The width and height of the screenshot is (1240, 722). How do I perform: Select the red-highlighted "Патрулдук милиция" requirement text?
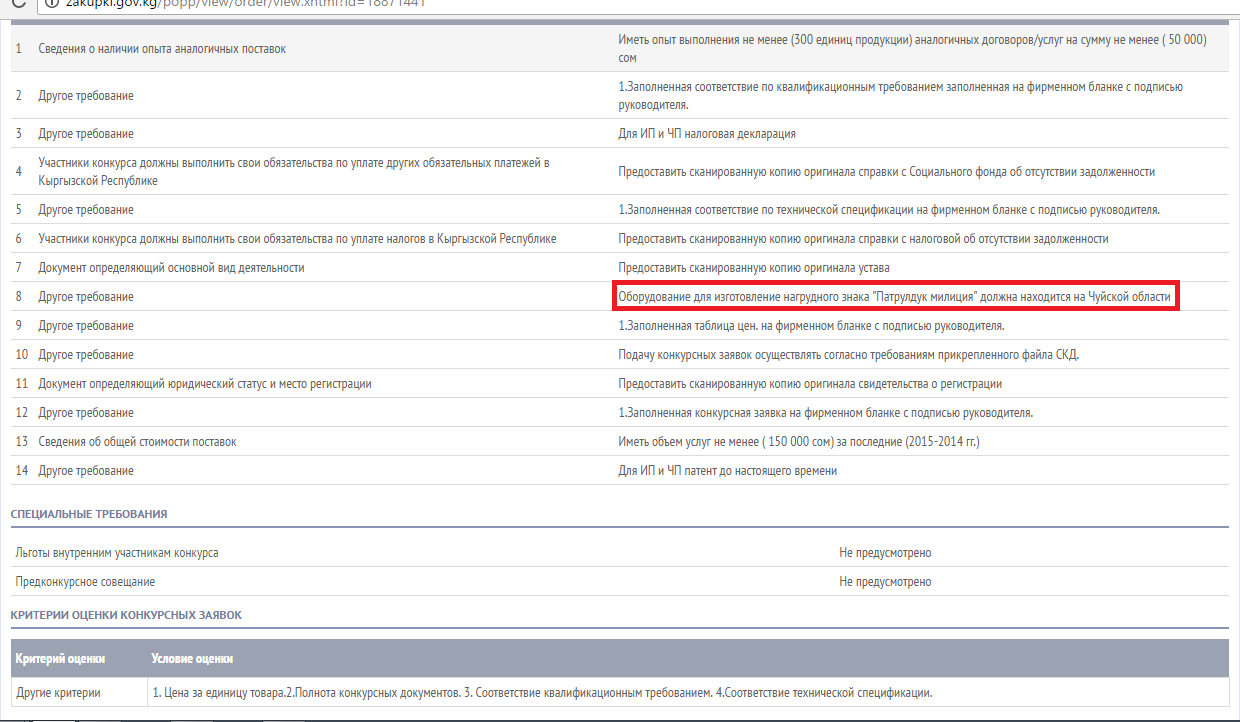pos(894,297)
